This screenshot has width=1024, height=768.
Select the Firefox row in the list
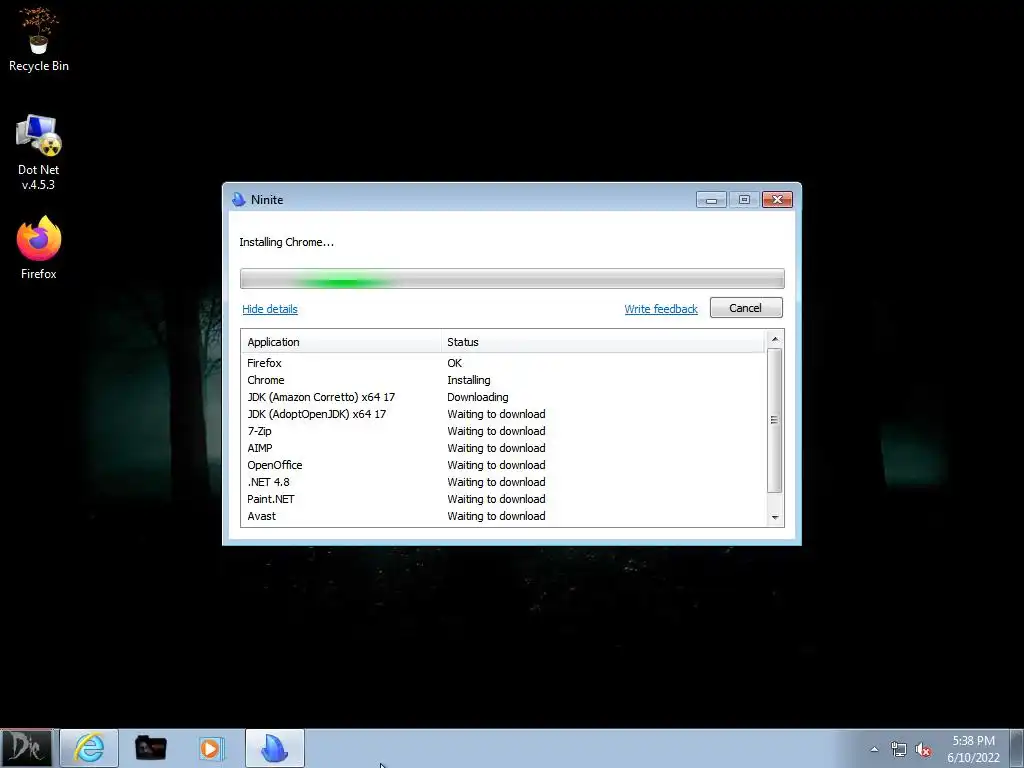(x=503, y=363)
